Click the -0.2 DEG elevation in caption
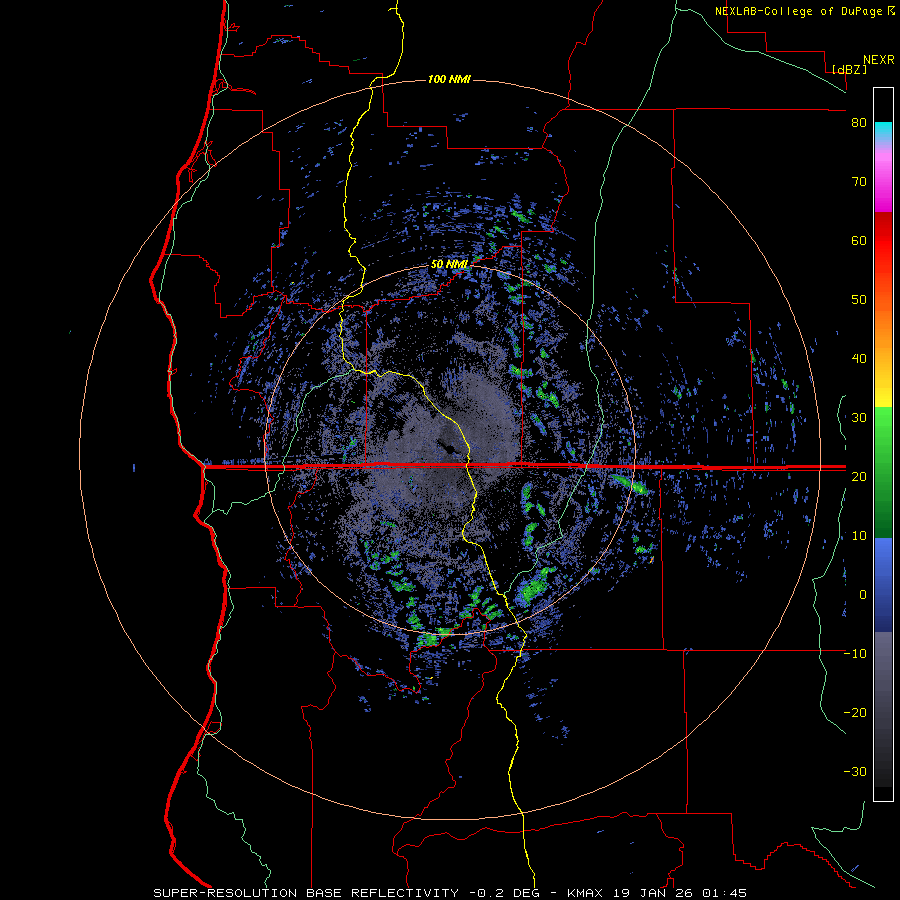Viewport: 900px width, 900px height. pyautogui.click(x=507, y=893)
